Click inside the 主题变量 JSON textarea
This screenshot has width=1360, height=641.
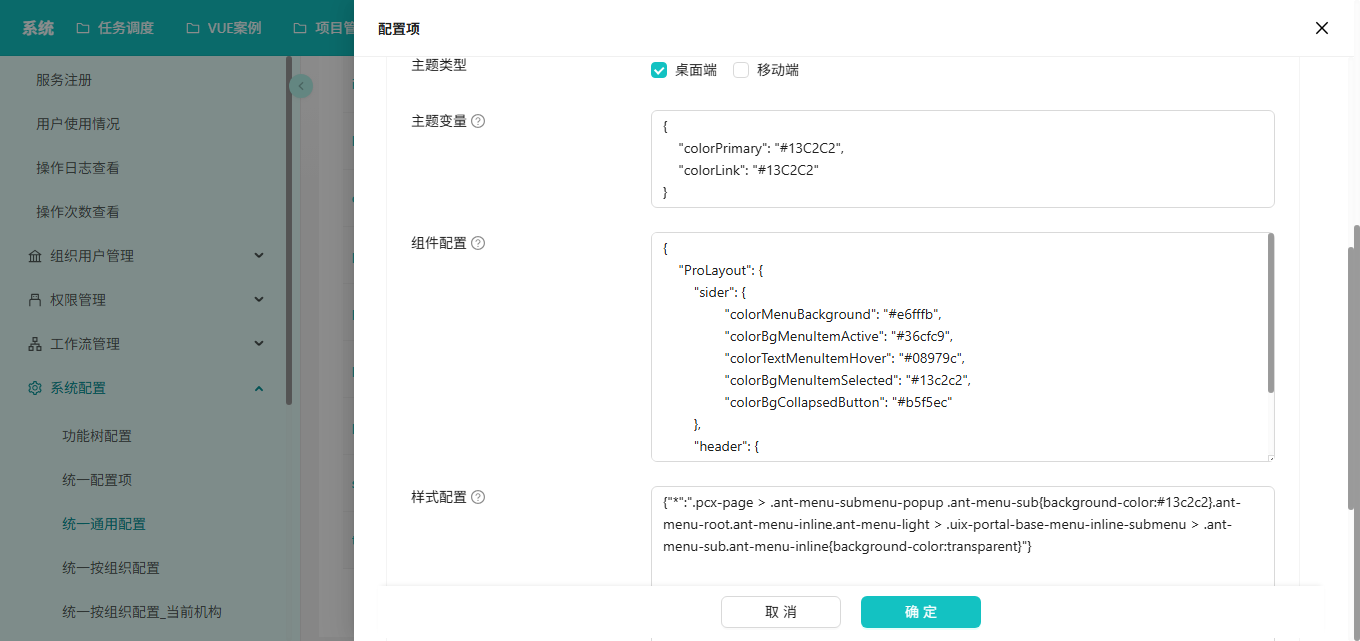tap(960, 159)
